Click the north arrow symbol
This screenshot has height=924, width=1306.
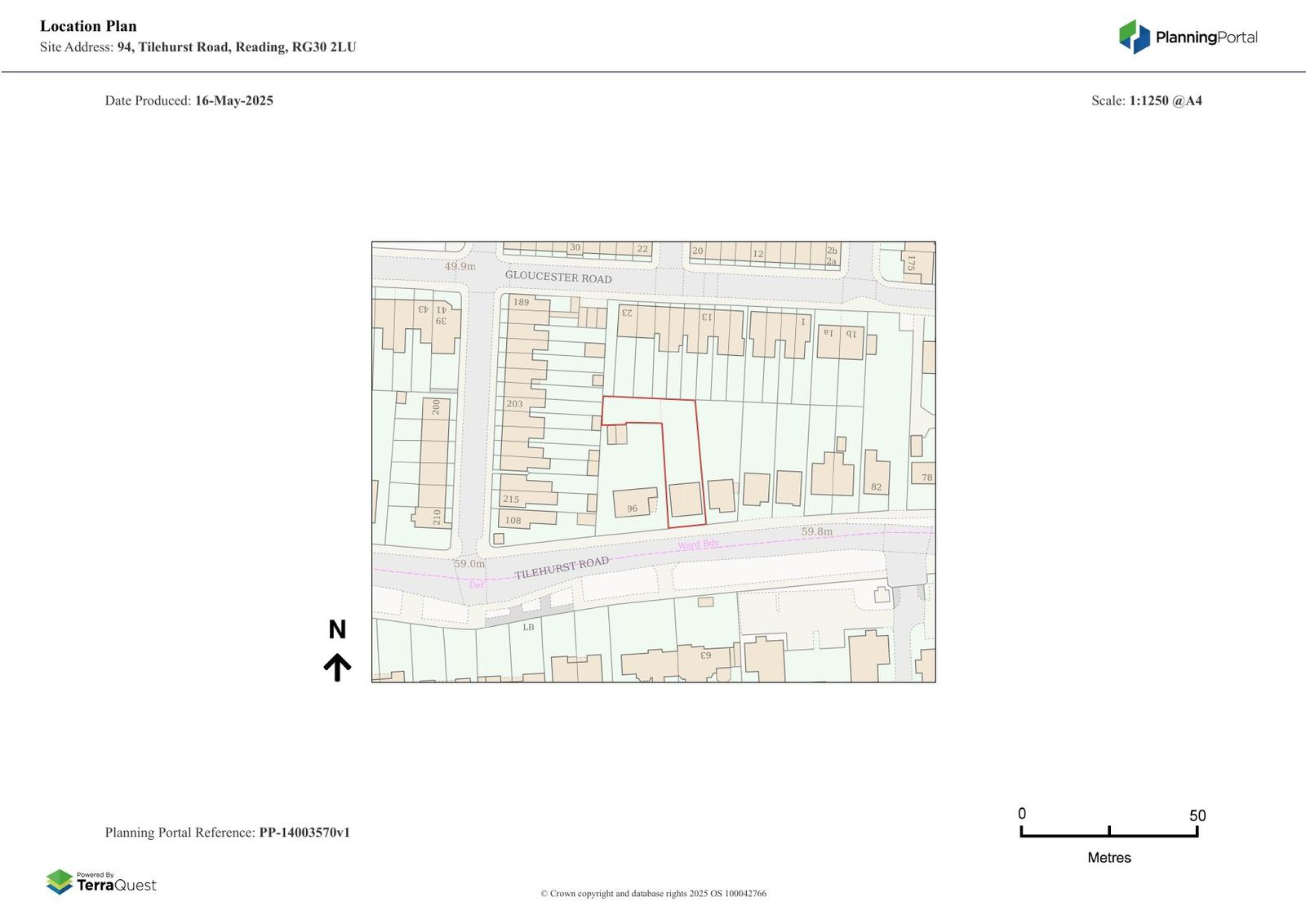(337, 667)
